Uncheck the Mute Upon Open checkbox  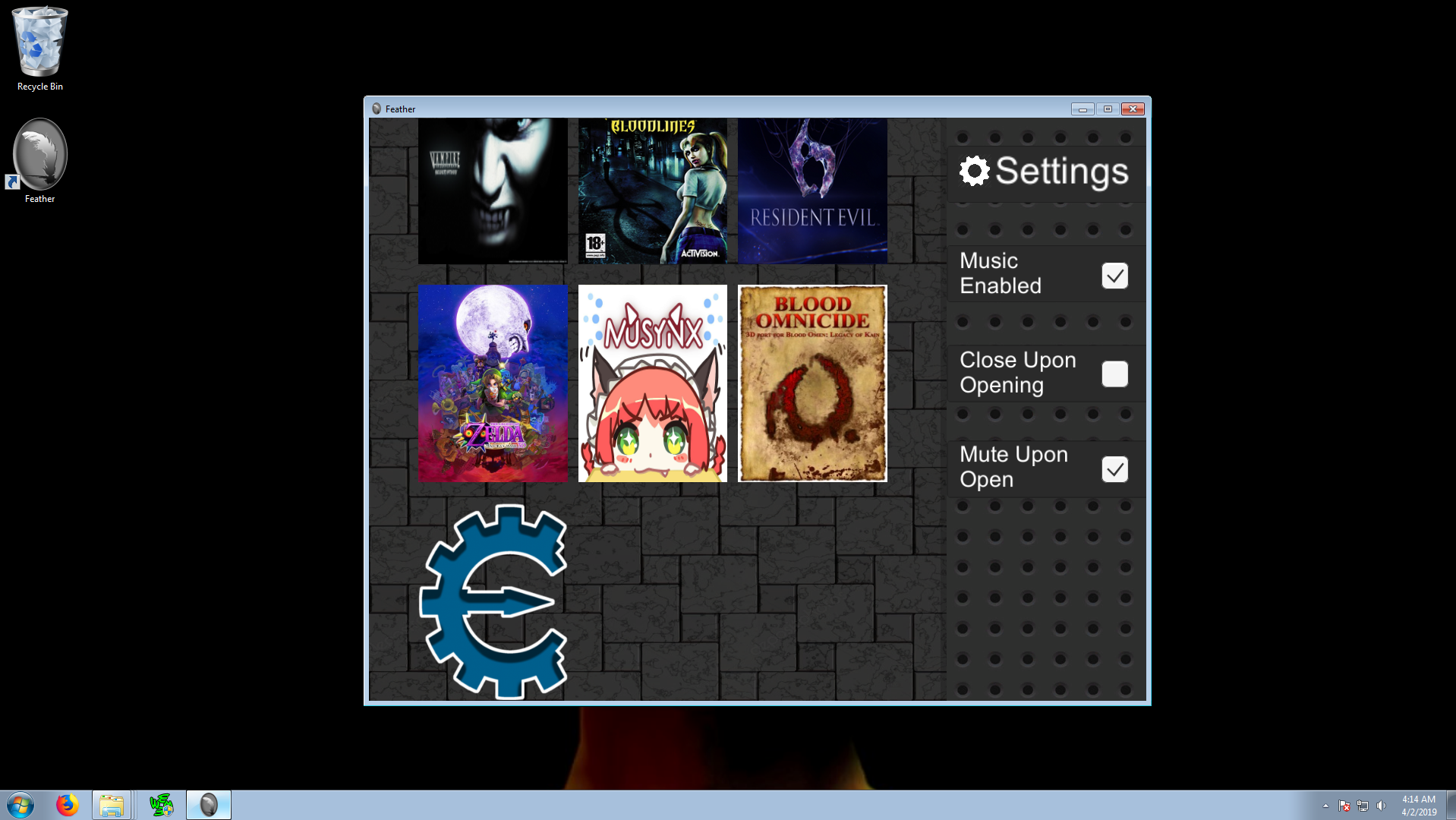pos(1114,469)
